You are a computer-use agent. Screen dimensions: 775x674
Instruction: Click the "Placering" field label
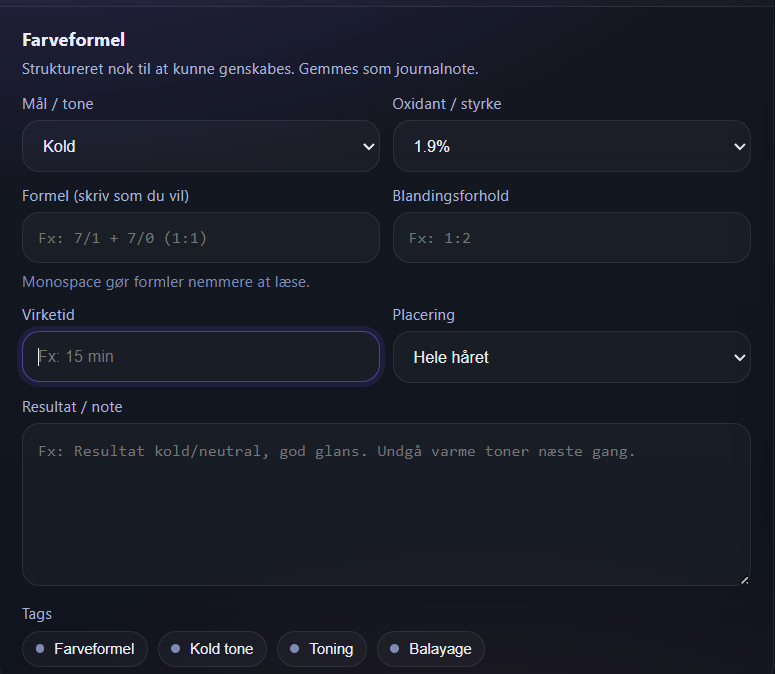[423, 315]
